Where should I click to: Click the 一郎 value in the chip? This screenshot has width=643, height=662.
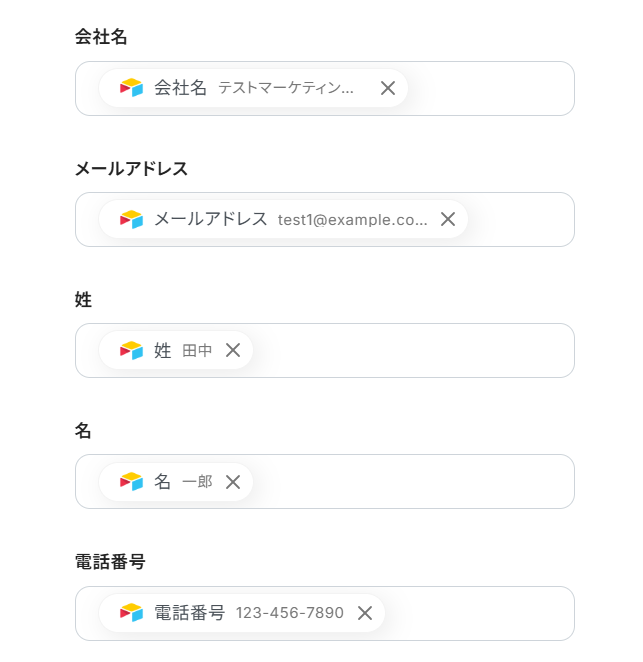tap(197, 482)
